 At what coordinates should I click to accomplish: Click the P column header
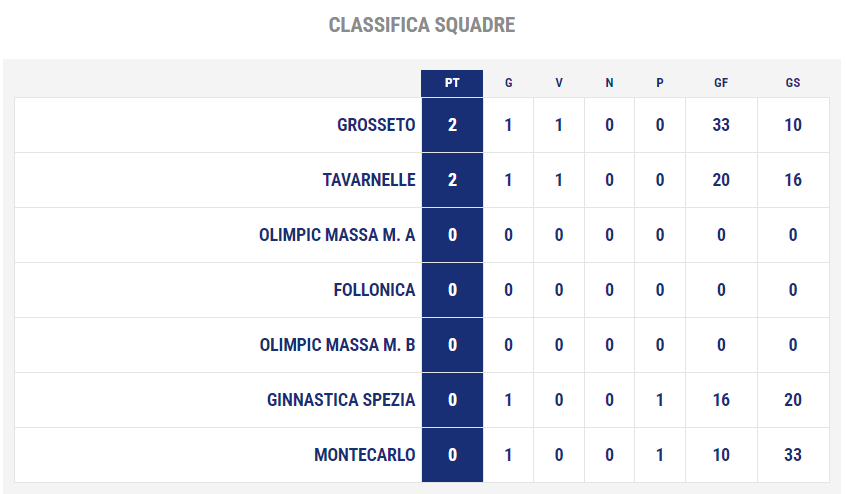tap(660, 83)
